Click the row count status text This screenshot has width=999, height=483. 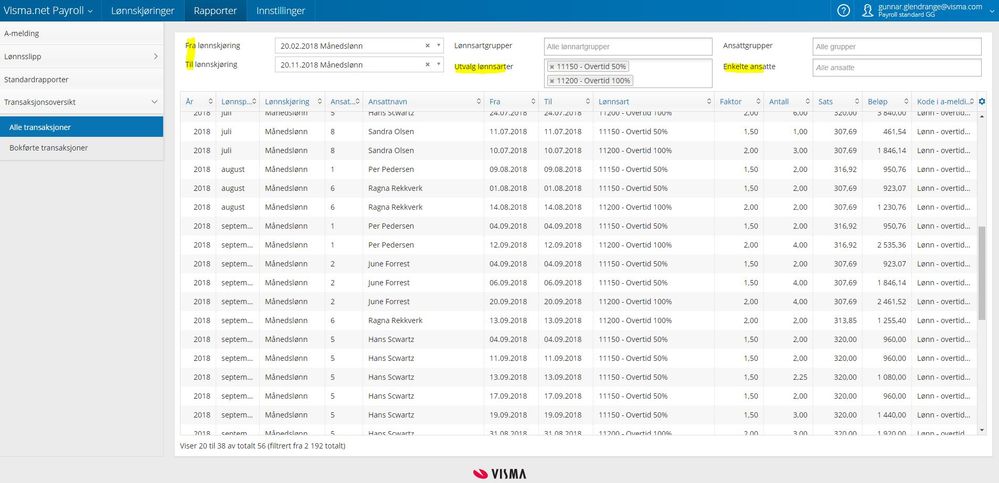coord(263,446)
